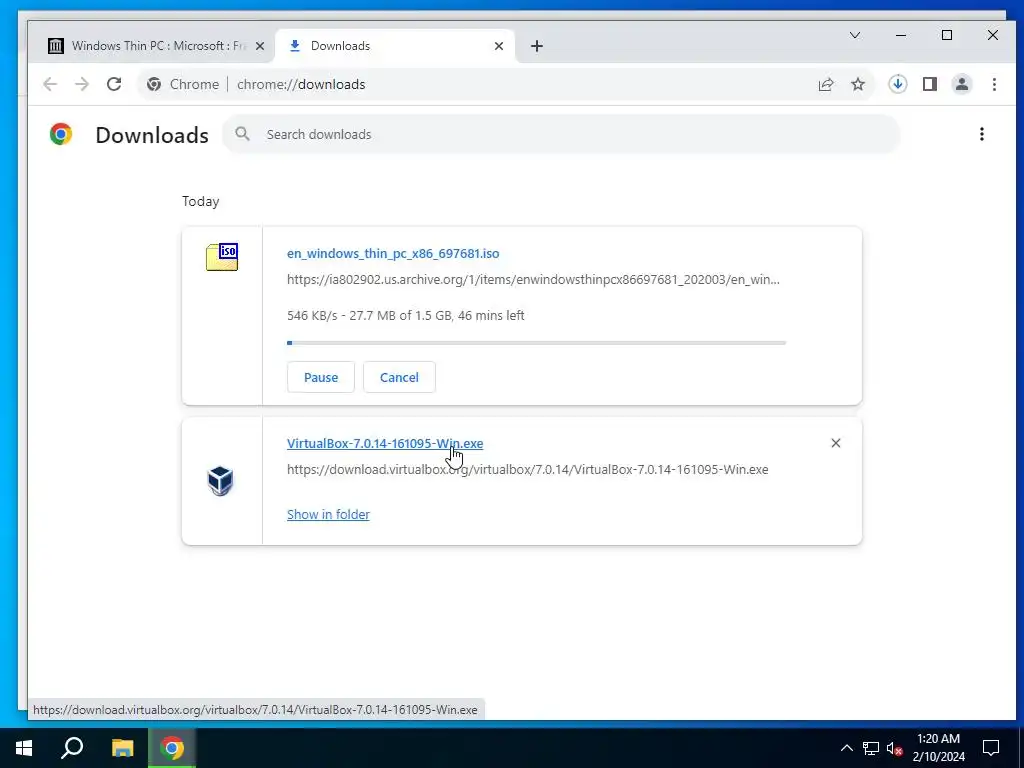
Task: Click the search magnifier icon in downloads search
Action: tap(242, 134)
